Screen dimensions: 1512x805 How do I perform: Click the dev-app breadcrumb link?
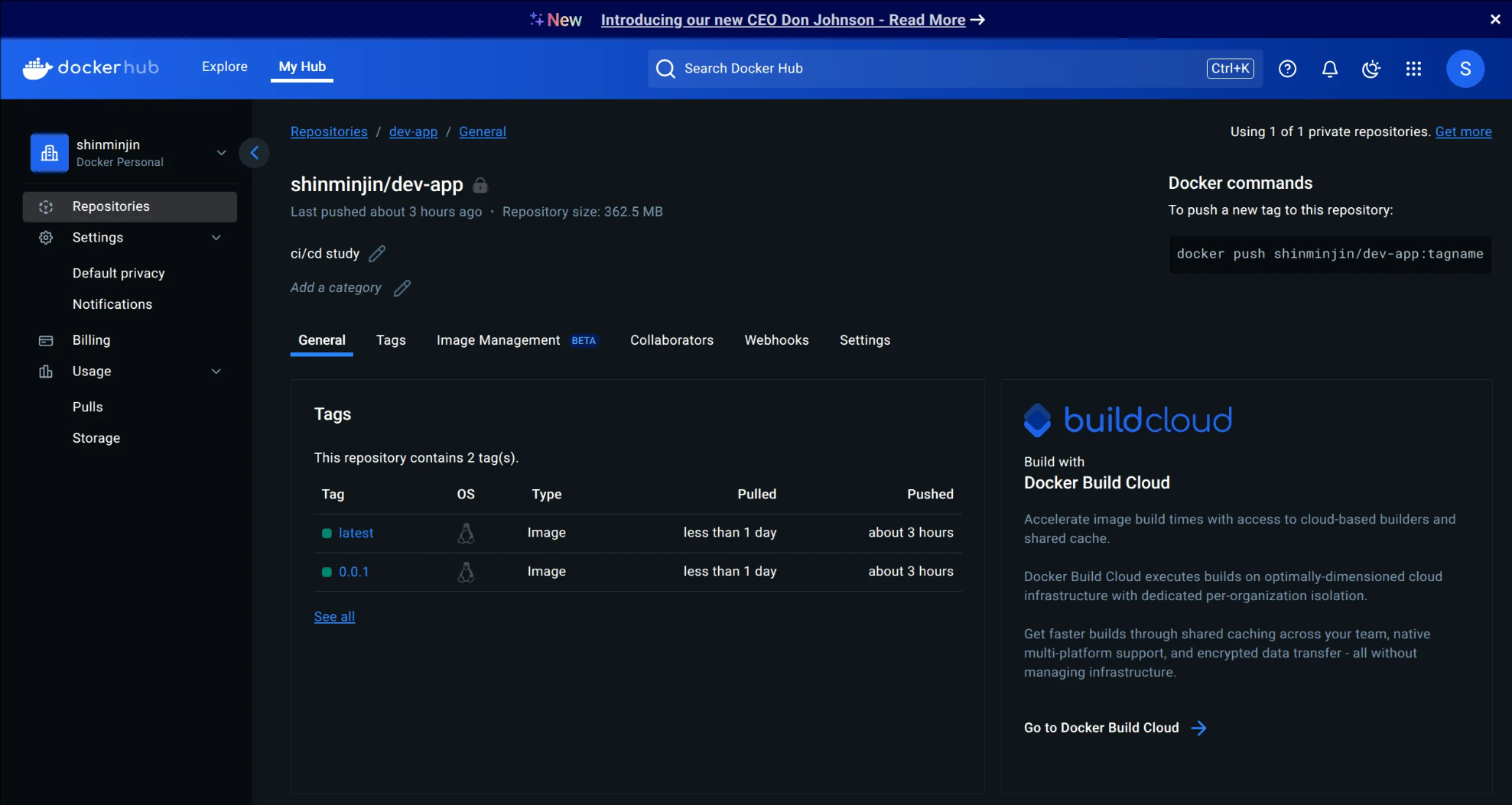point(413,131)
